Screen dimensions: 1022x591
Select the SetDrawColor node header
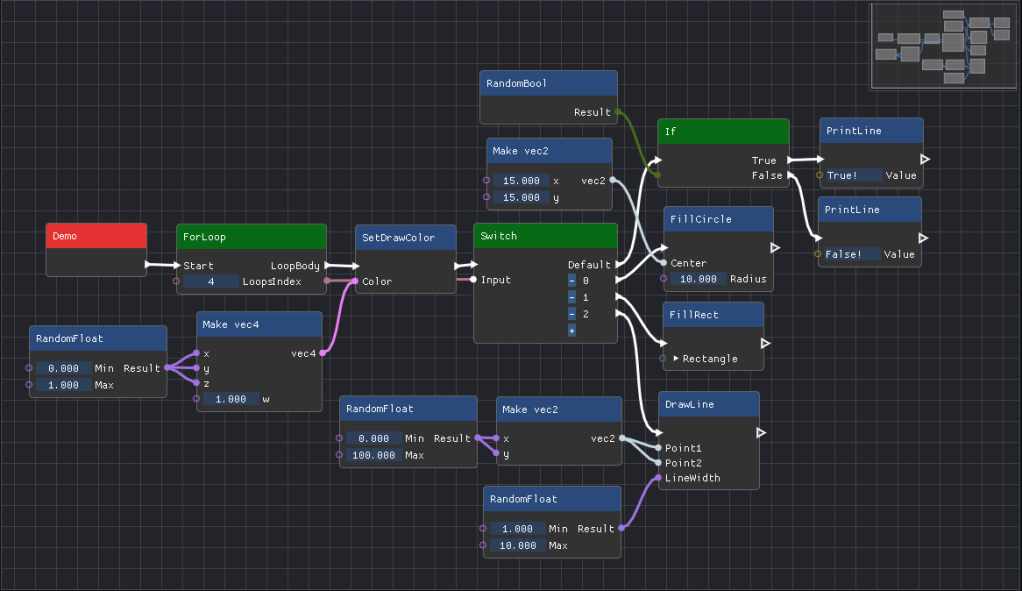[405, 238]
